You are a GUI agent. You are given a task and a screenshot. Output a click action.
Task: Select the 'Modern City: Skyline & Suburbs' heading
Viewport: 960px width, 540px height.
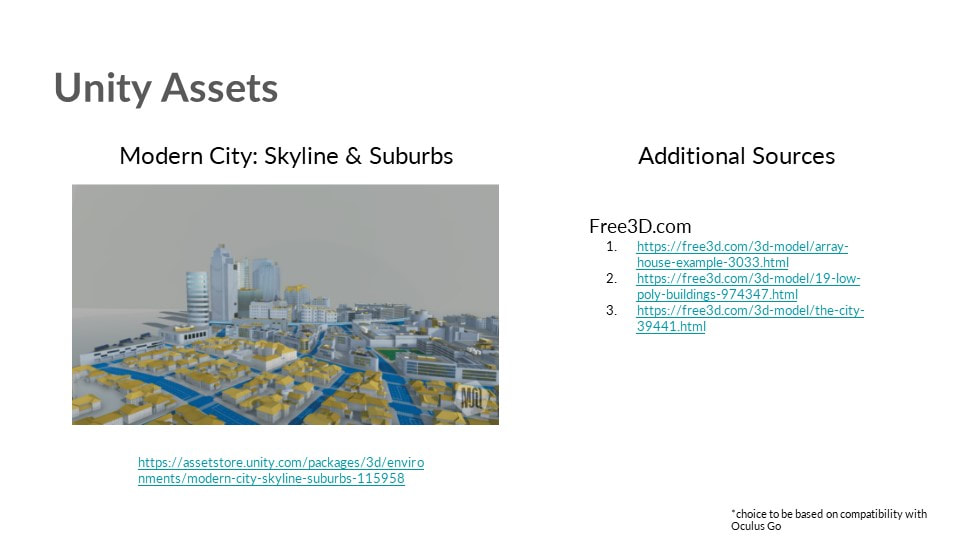(286, 156)
